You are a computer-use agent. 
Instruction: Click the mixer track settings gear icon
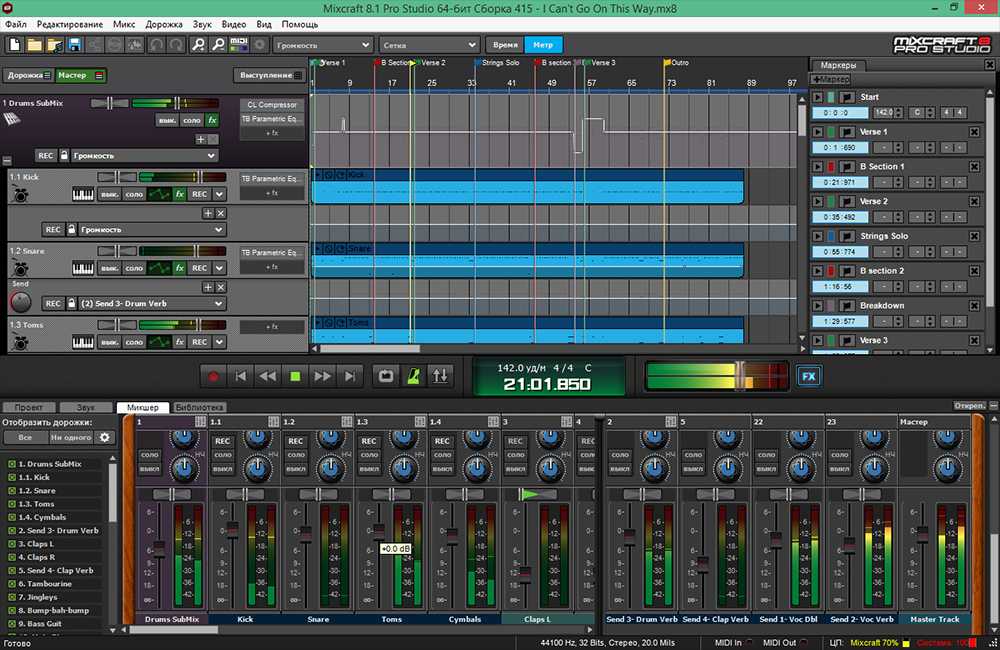104,438
